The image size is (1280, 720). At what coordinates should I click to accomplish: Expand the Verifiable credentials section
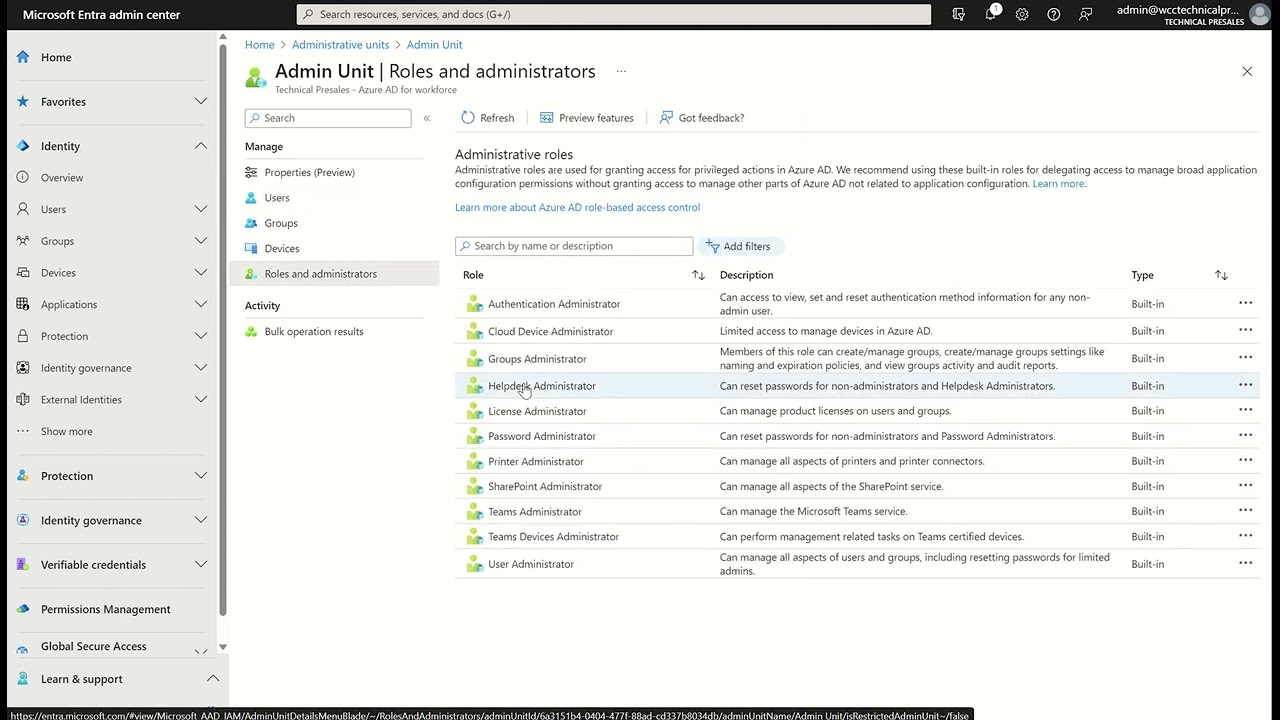coord(201,564)
